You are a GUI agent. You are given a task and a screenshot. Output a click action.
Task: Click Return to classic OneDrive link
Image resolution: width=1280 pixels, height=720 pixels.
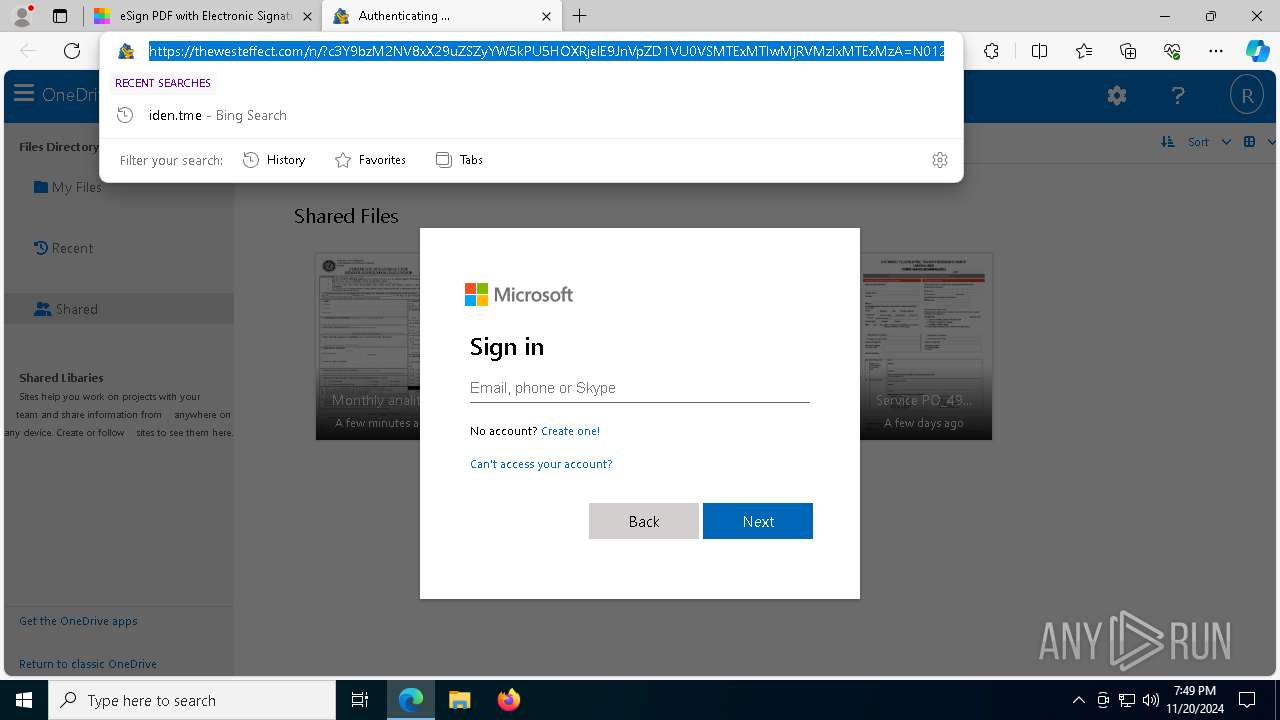pyautogui.click(x=88, y=664)
